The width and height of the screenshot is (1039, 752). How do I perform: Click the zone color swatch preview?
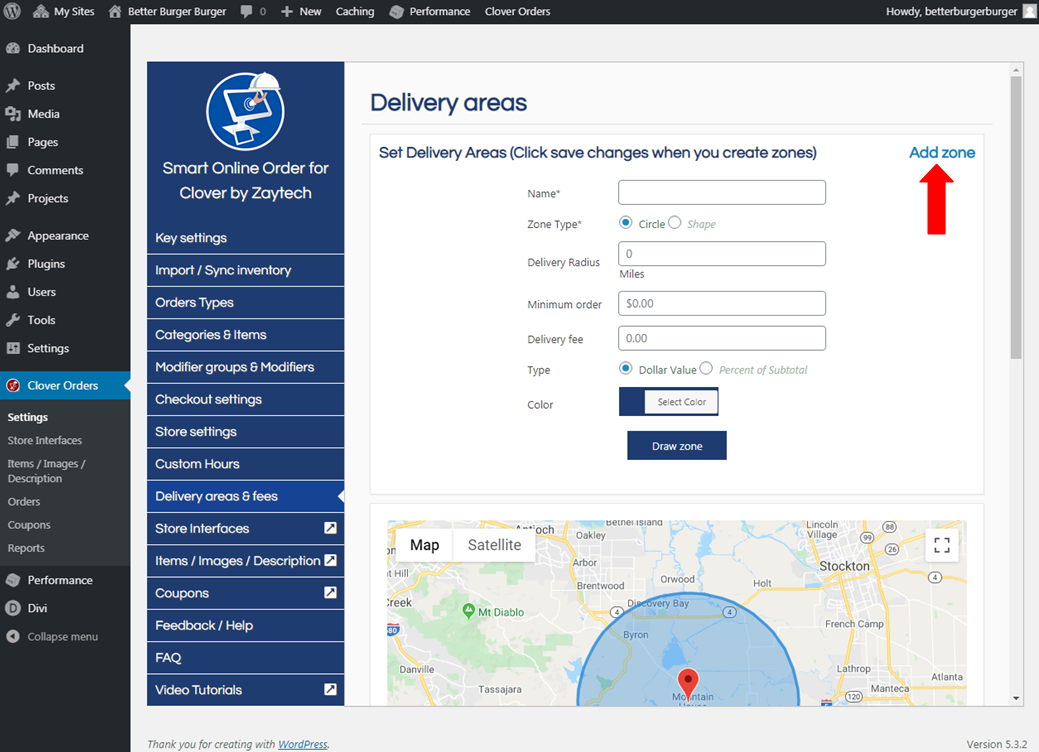click(632, 402)
